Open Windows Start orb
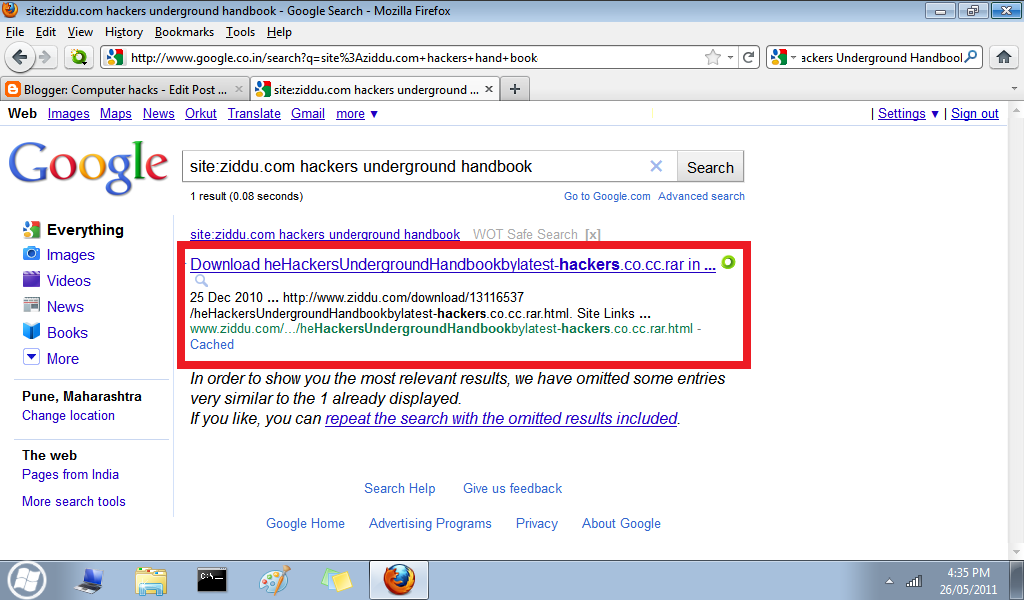Viewport: 1024px width, 600px height. pos(27,580)
